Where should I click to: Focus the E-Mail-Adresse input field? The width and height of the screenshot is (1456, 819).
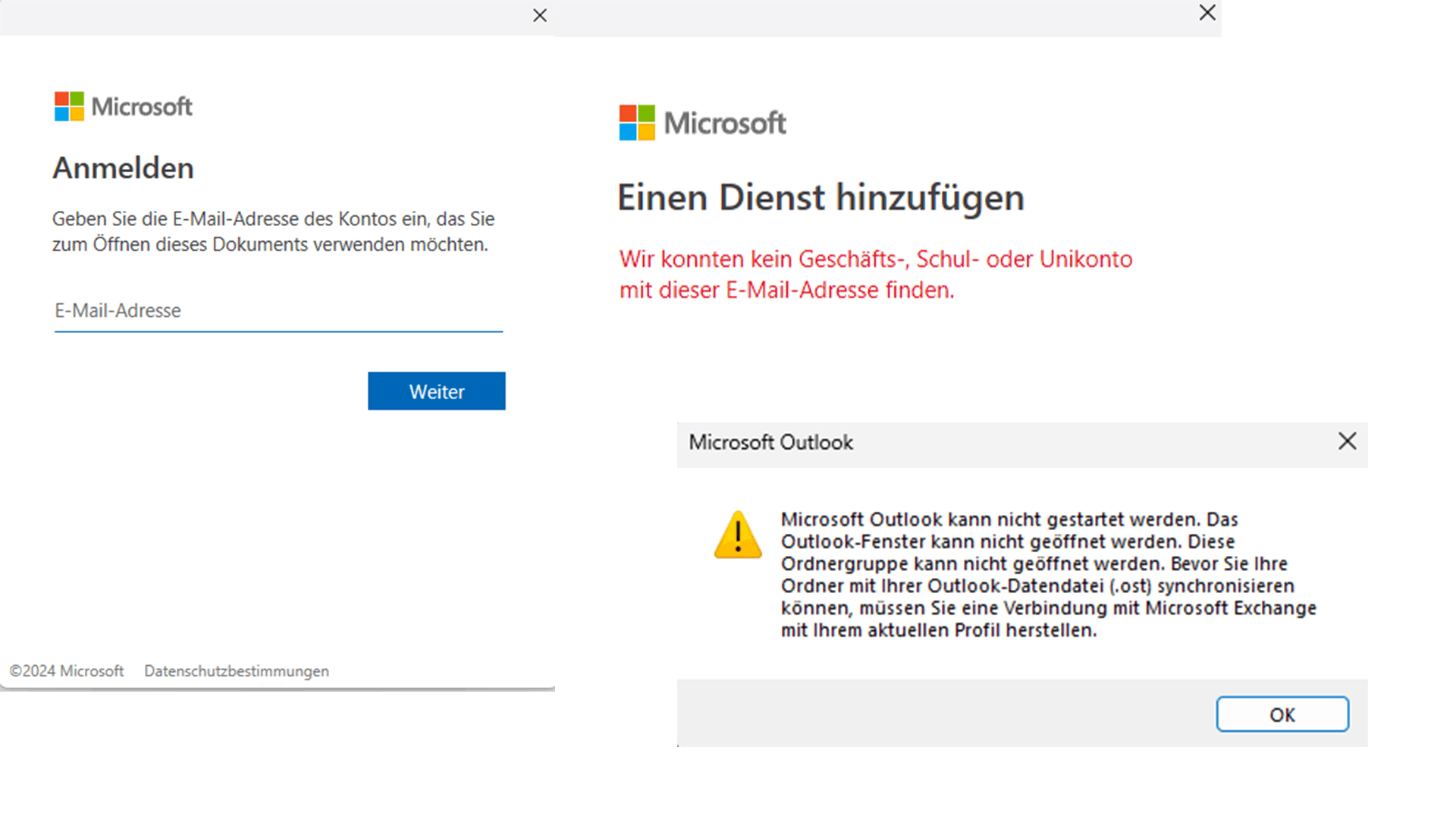pos(278,311)
